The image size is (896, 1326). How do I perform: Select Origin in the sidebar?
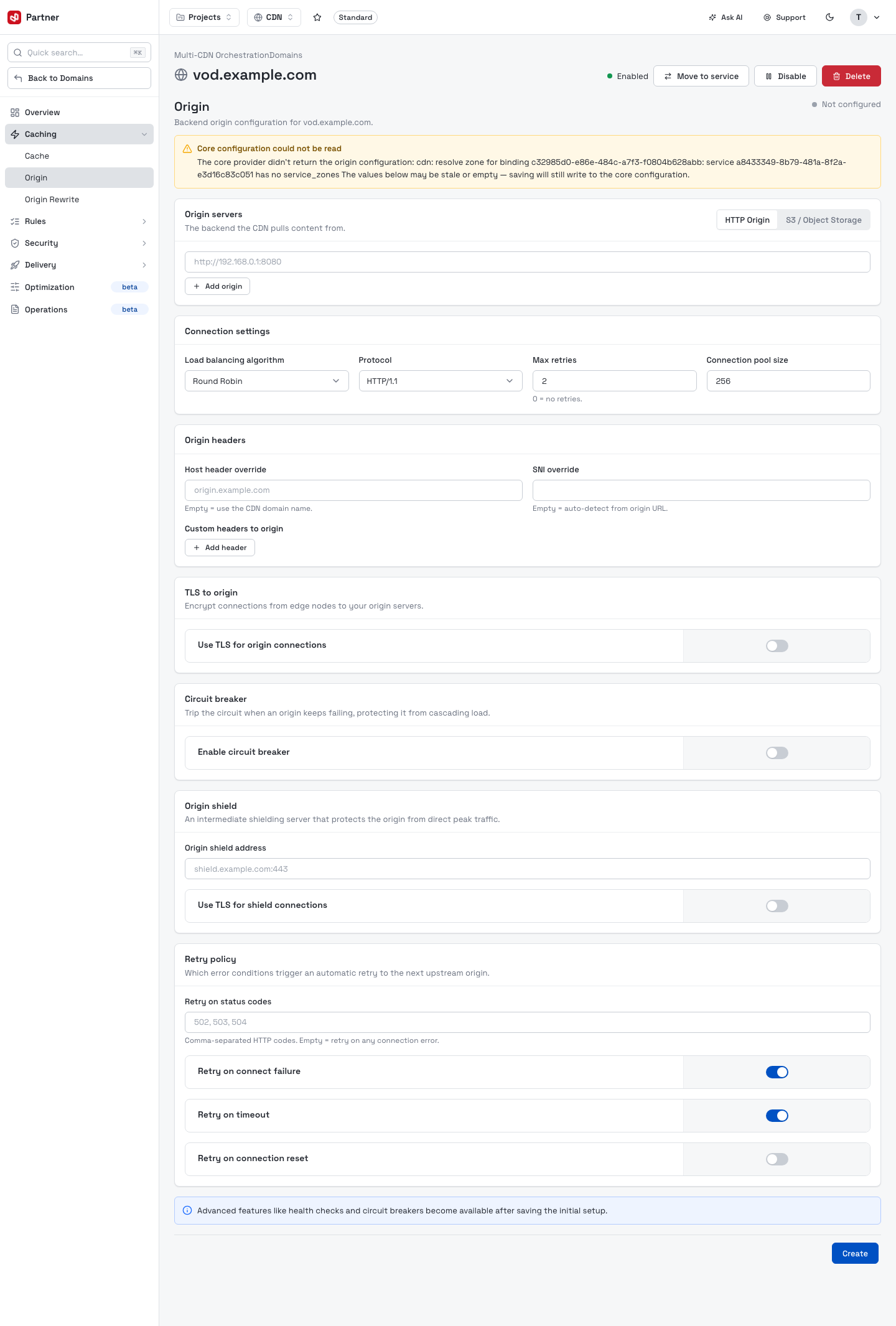(79, 178)
